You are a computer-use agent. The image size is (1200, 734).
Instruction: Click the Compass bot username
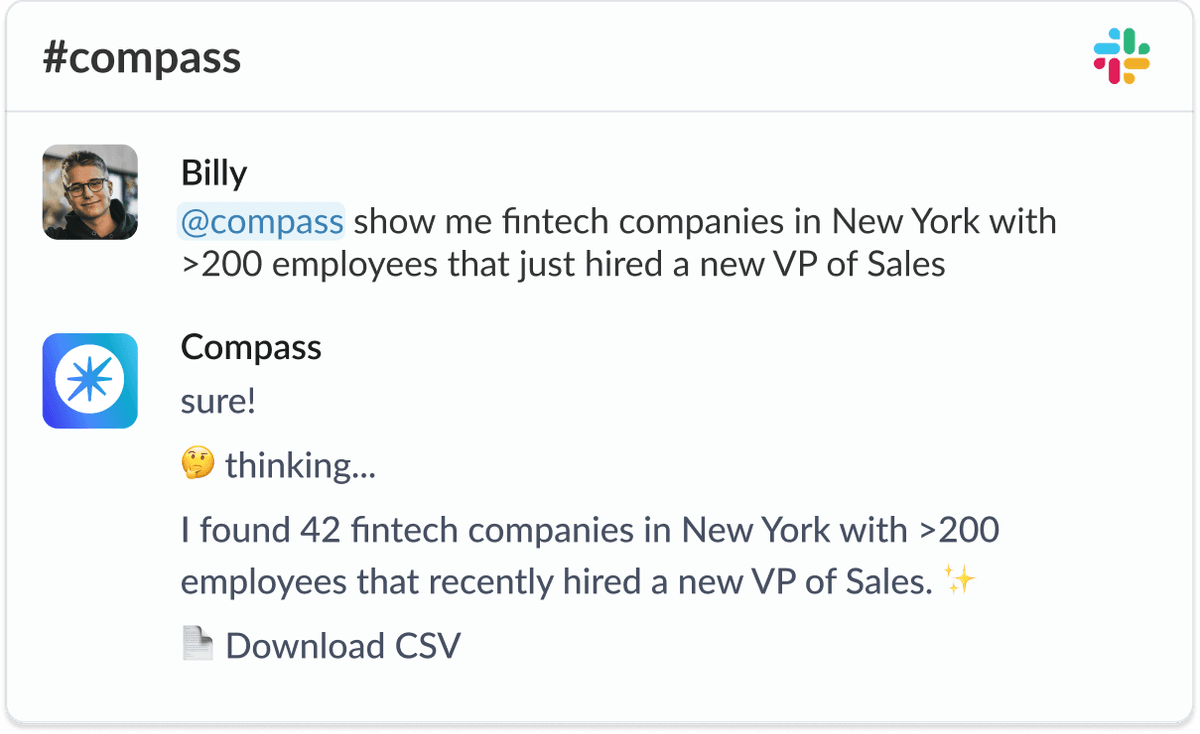[x=250, y=347]
